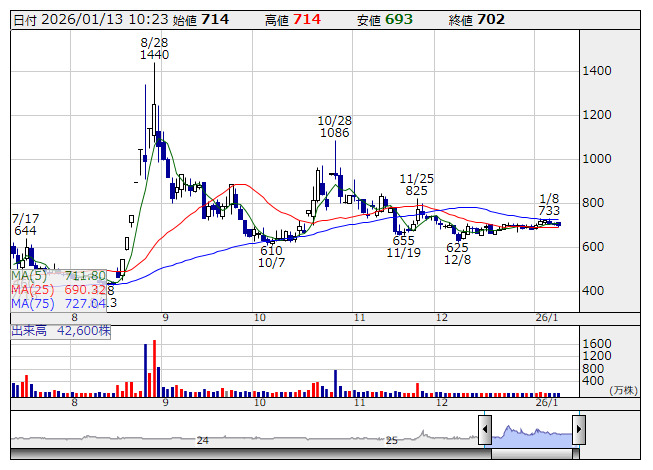Select the MA(75) legend entry
The image size is (653, 470).
(58, 303)
